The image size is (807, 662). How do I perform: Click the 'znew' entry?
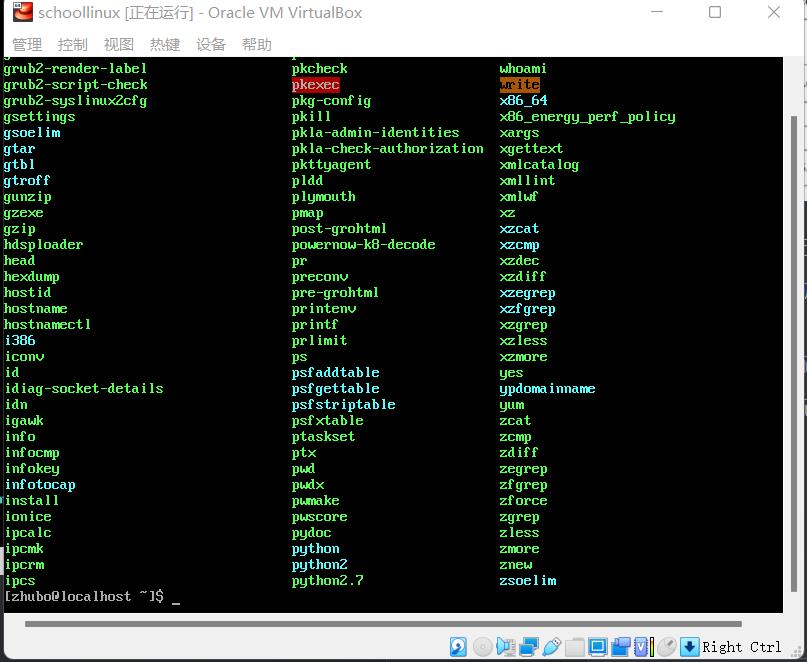point(516,565)
